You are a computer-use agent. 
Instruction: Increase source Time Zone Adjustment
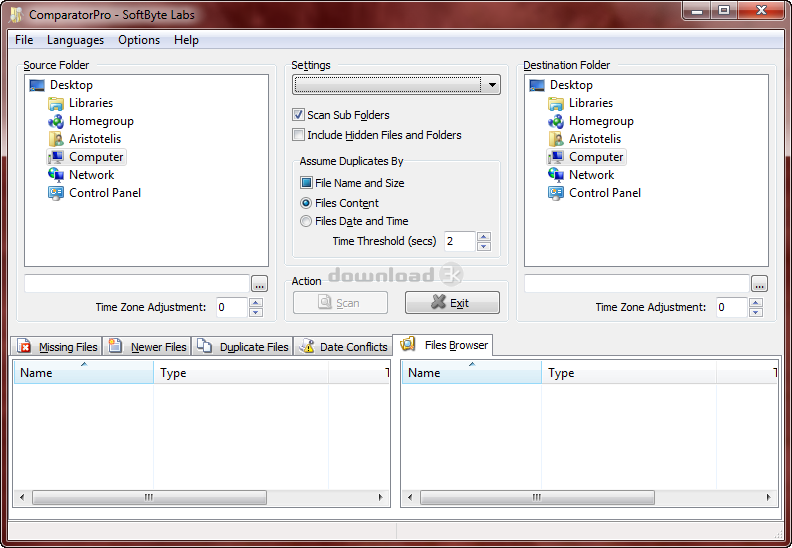click(x=256, y=303)
